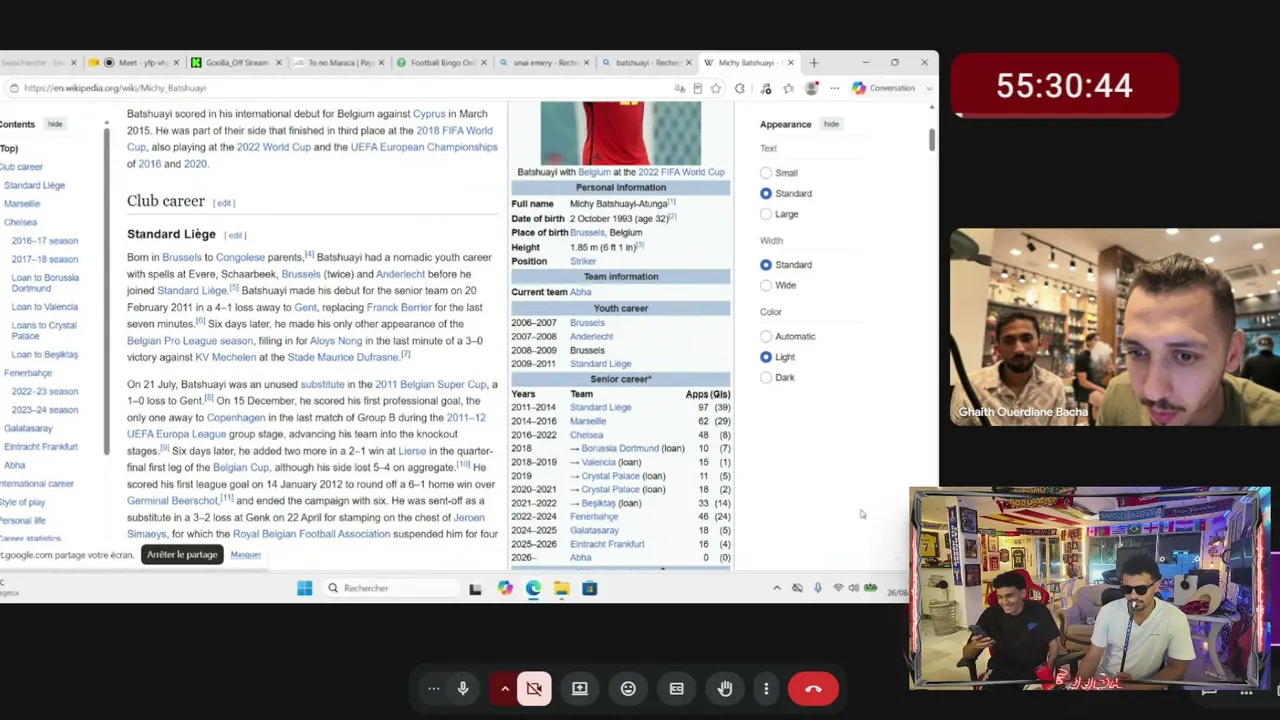Open the Congolese link
Screen dimensions: 1280x720
(240, 257)
